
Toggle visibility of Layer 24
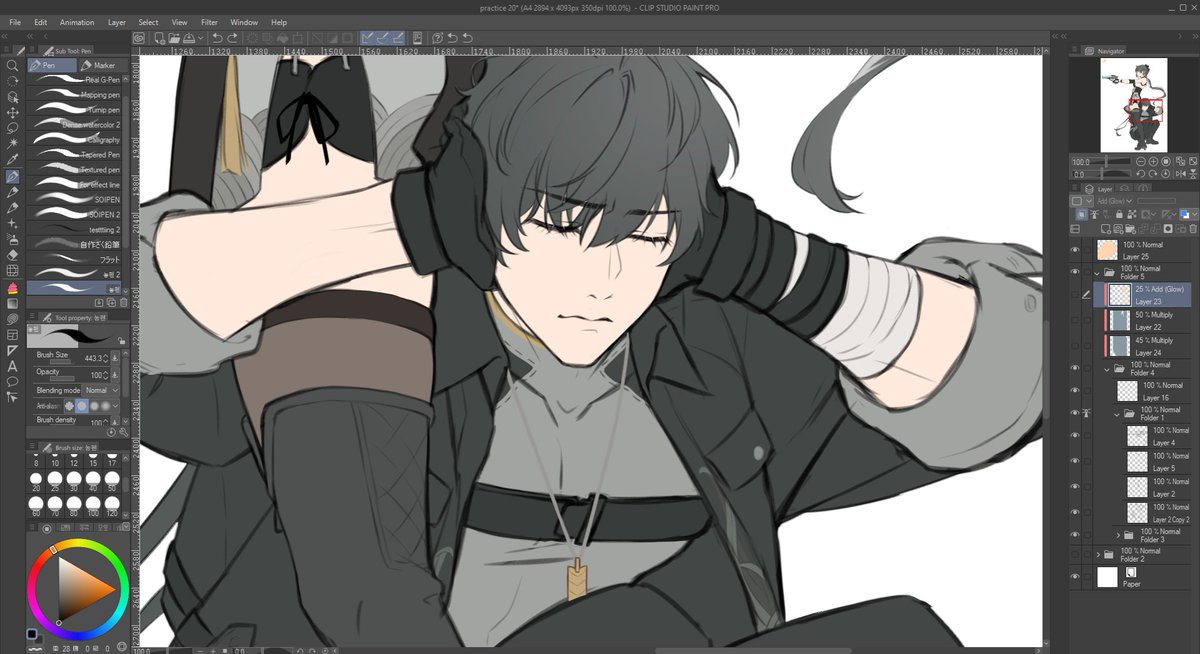pos(1075,346)
